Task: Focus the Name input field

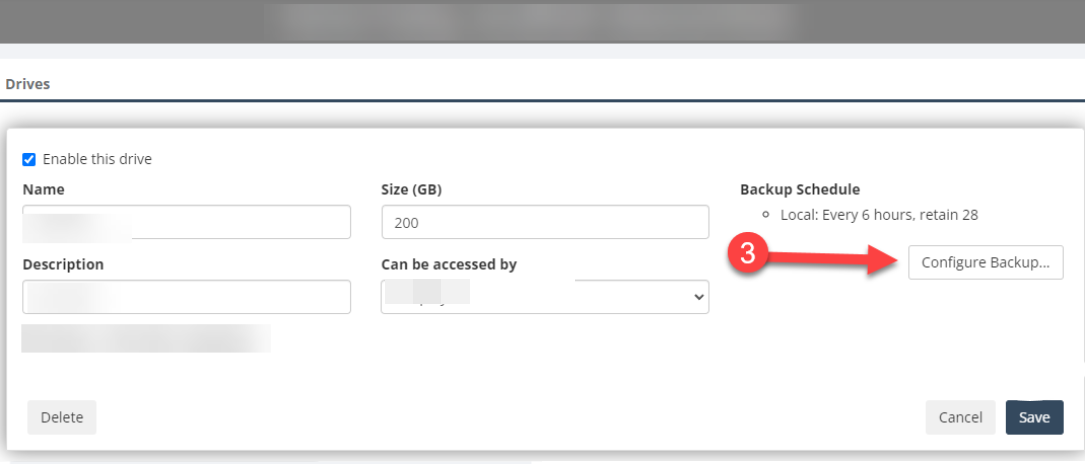Action: point(187,222)
